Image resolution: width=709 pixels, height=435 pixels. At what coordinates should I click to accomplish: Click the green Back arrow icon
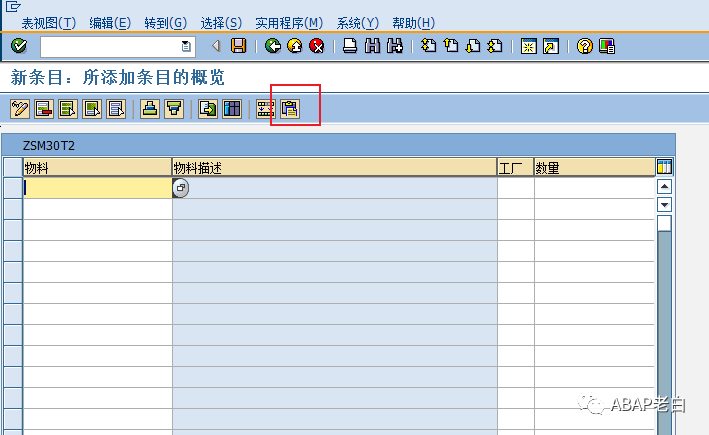(273, 46)
